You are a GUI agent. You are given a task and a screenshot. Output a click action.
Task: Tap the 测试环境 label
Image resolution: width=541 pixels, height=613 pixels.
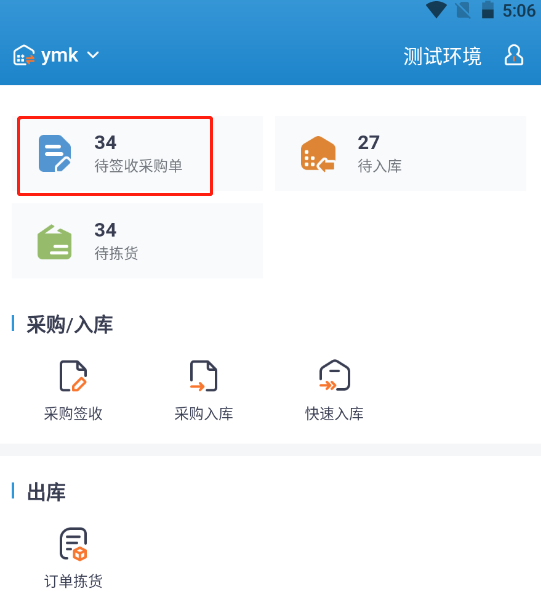pos(442,56)
